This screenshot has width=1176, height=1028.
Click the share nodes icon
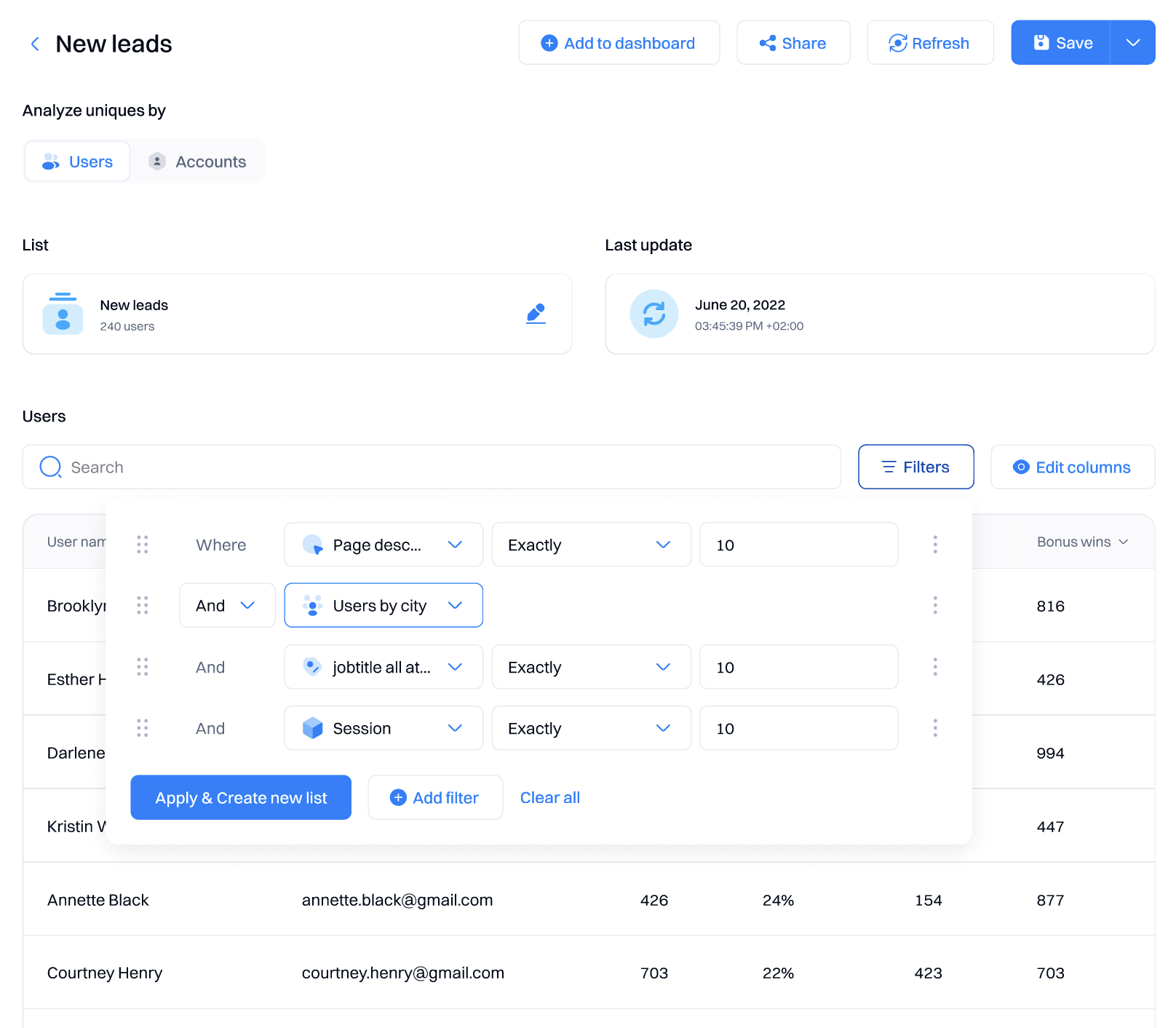(768, 43)
